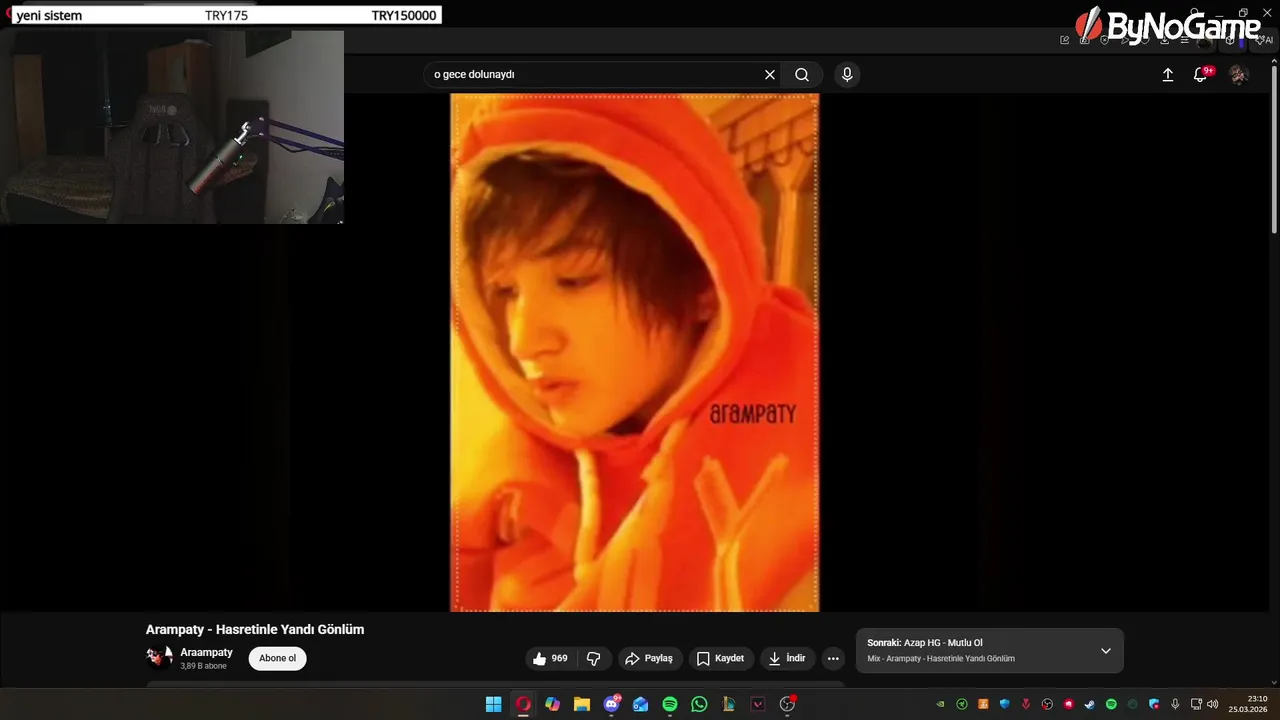The image size is (1280, 720).
Task: Open the OBS Studio taskbar icon with red dot
Action: (x=787, y=704)
